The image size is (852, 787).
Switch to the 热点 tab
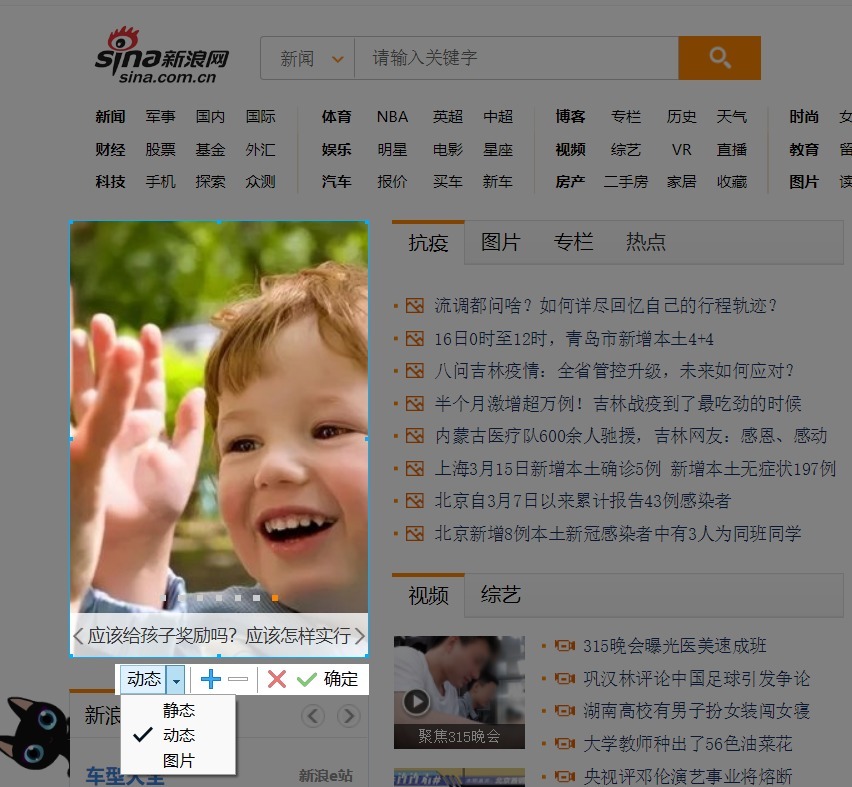646,242
